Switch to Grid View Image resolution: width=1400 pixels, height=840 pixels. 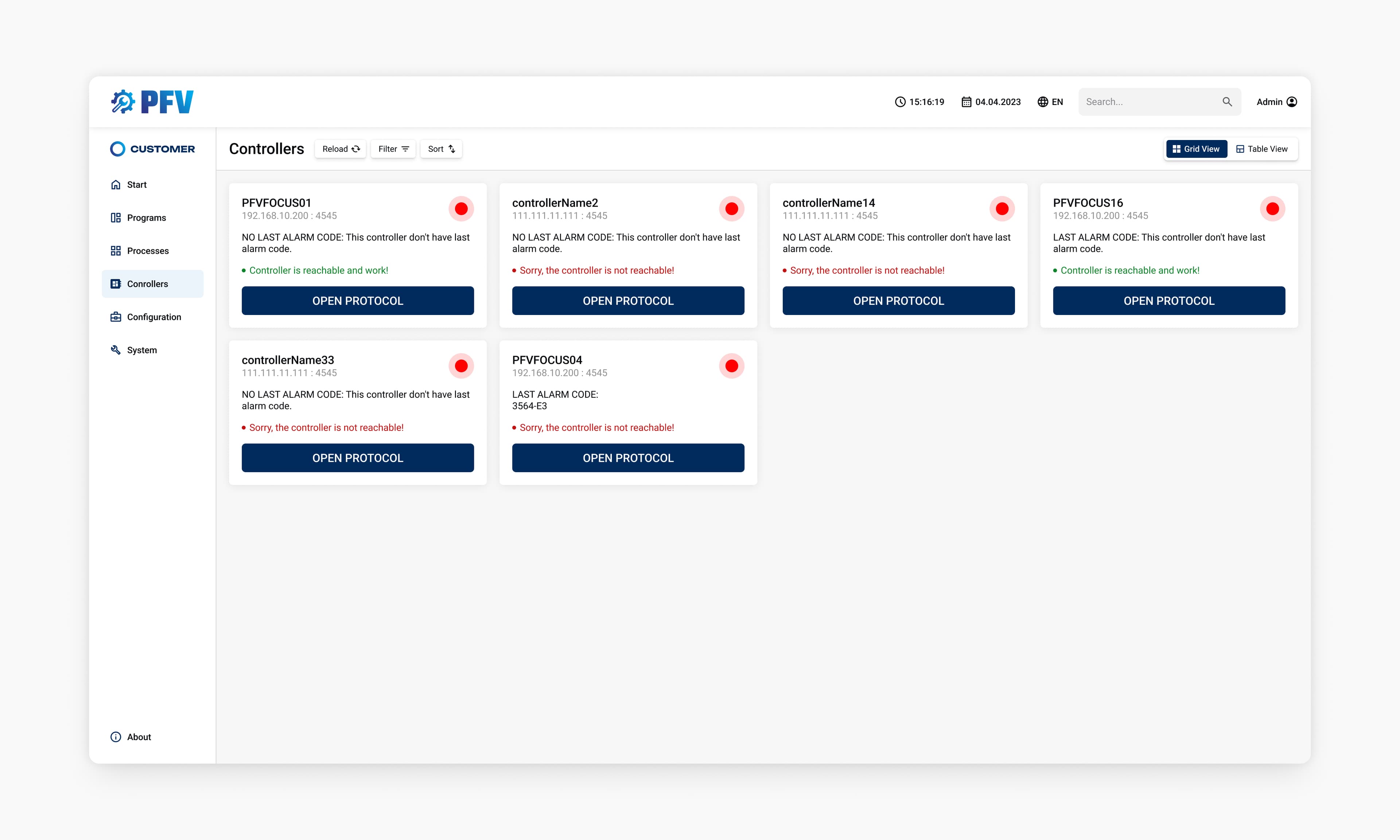coord(1196,149)
